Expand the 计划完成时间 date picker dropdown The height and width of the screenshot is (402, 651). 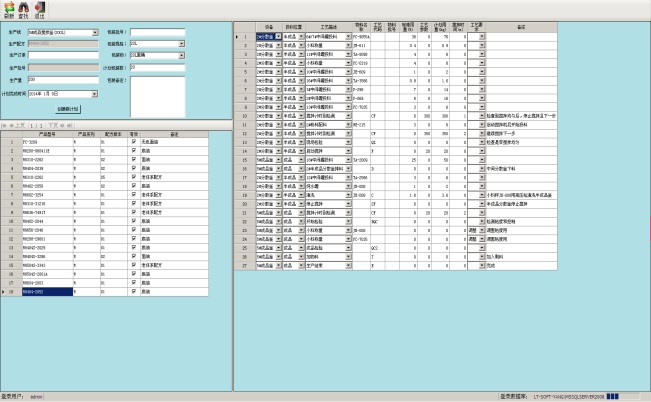click(95, 93)
